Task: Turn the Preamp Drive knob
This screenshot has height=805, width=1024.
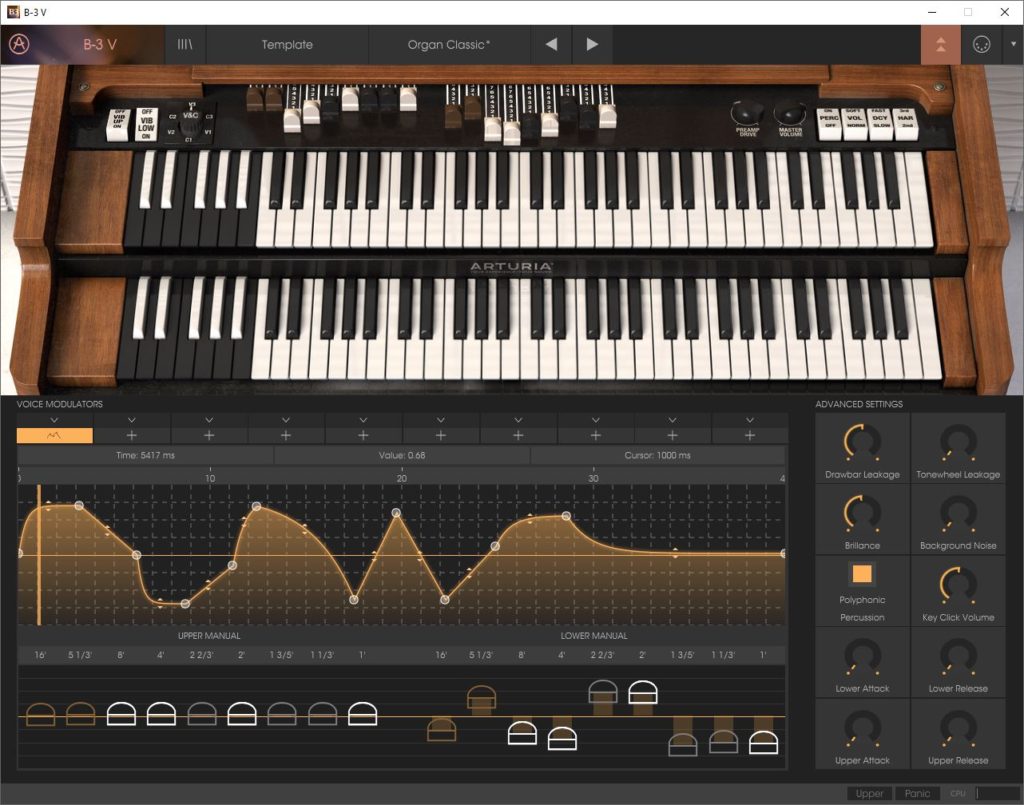Action: (745, 114)
